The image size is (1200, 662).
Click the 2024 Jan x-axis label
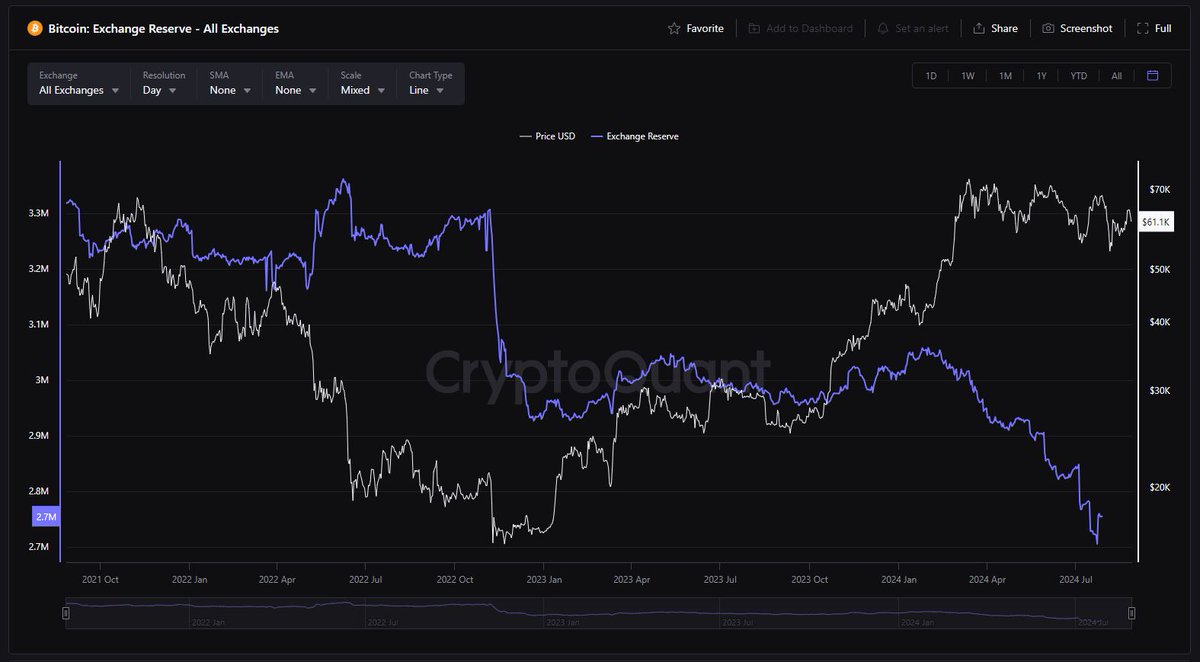click(x=899, y=579)
